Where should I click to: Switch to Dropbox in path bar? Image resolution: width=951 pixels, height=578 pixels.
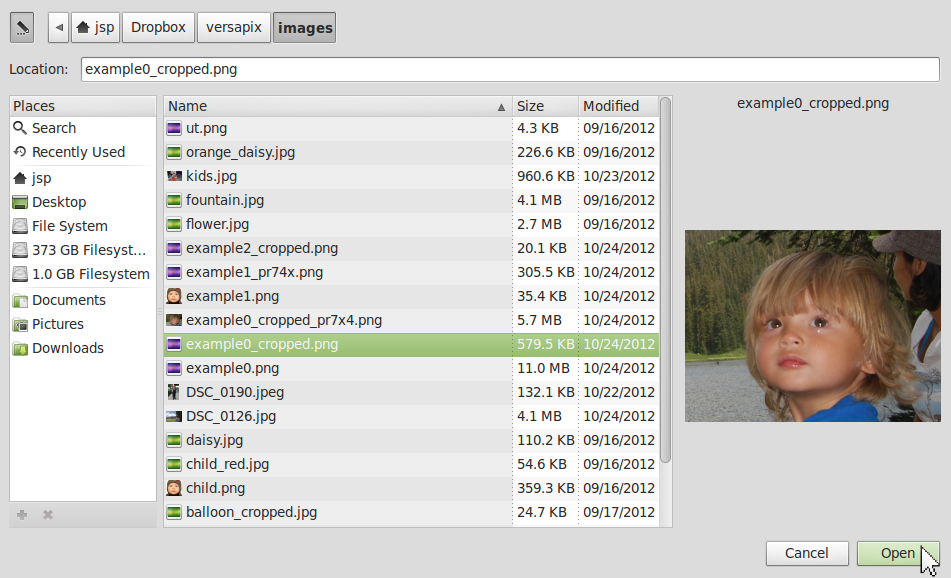(158, 28)
